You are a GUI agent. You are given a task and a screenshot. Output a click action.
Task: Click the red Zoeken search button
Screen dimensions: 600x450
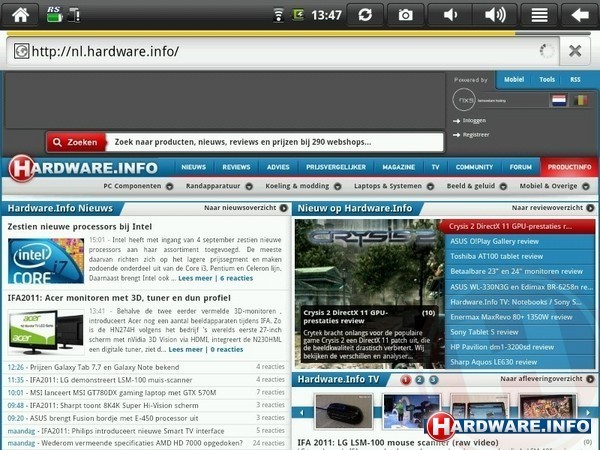coord(76,142)
